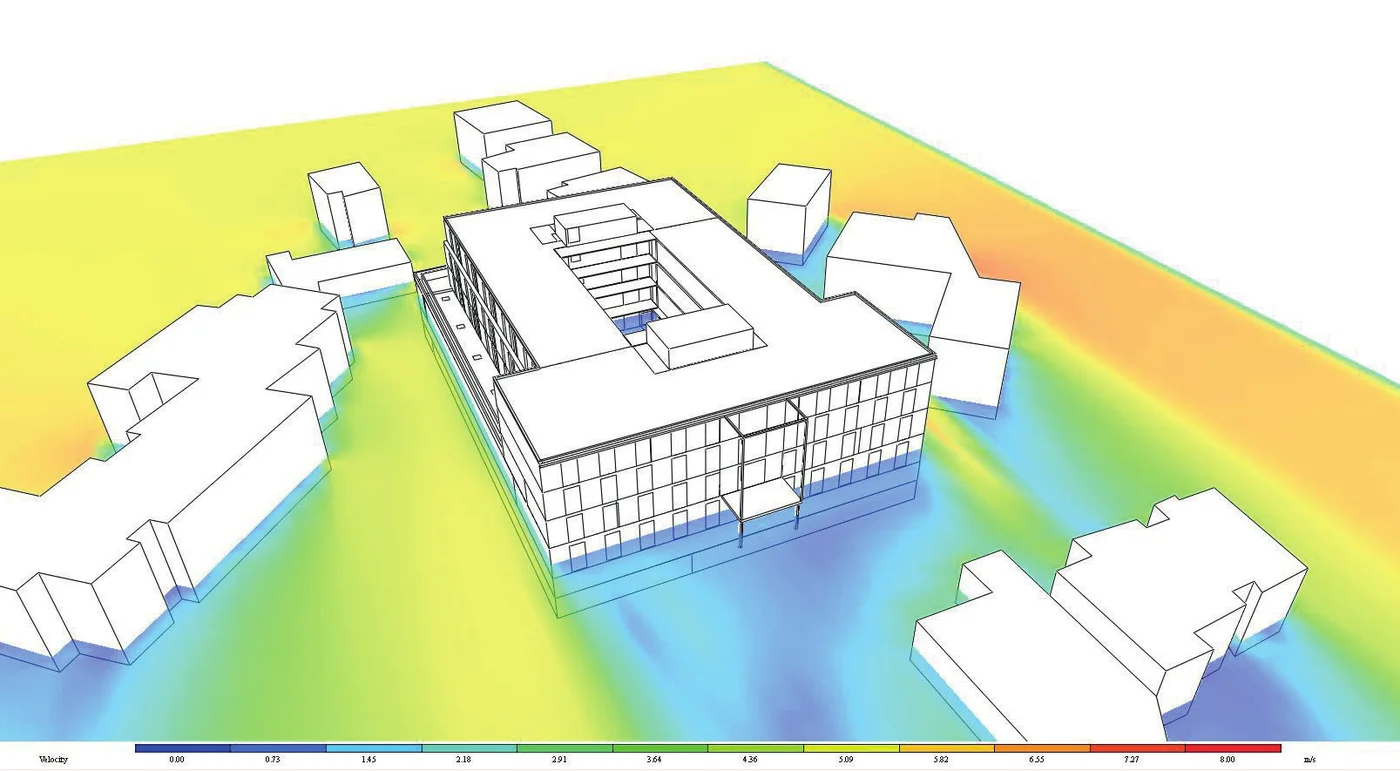
Task: Pick the green legend swatch above 3.64
Action: tap(660, 747)
